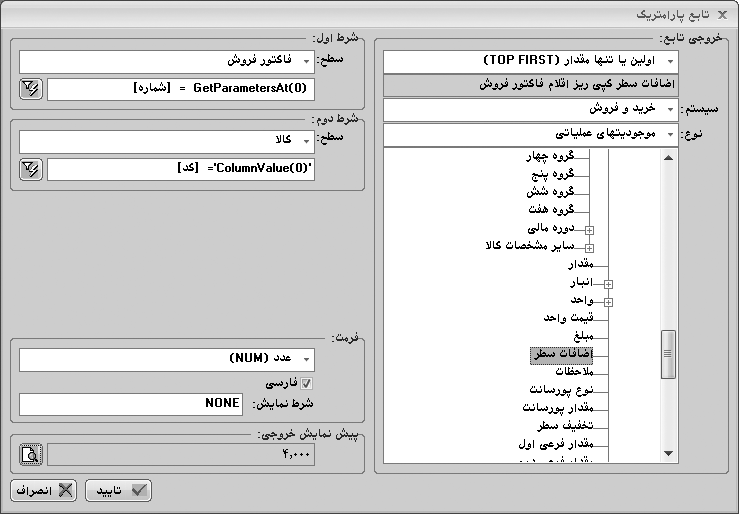Click the filter icon in شرط دوم
Viewport: 739px width, 514px height.
(30, 169)
